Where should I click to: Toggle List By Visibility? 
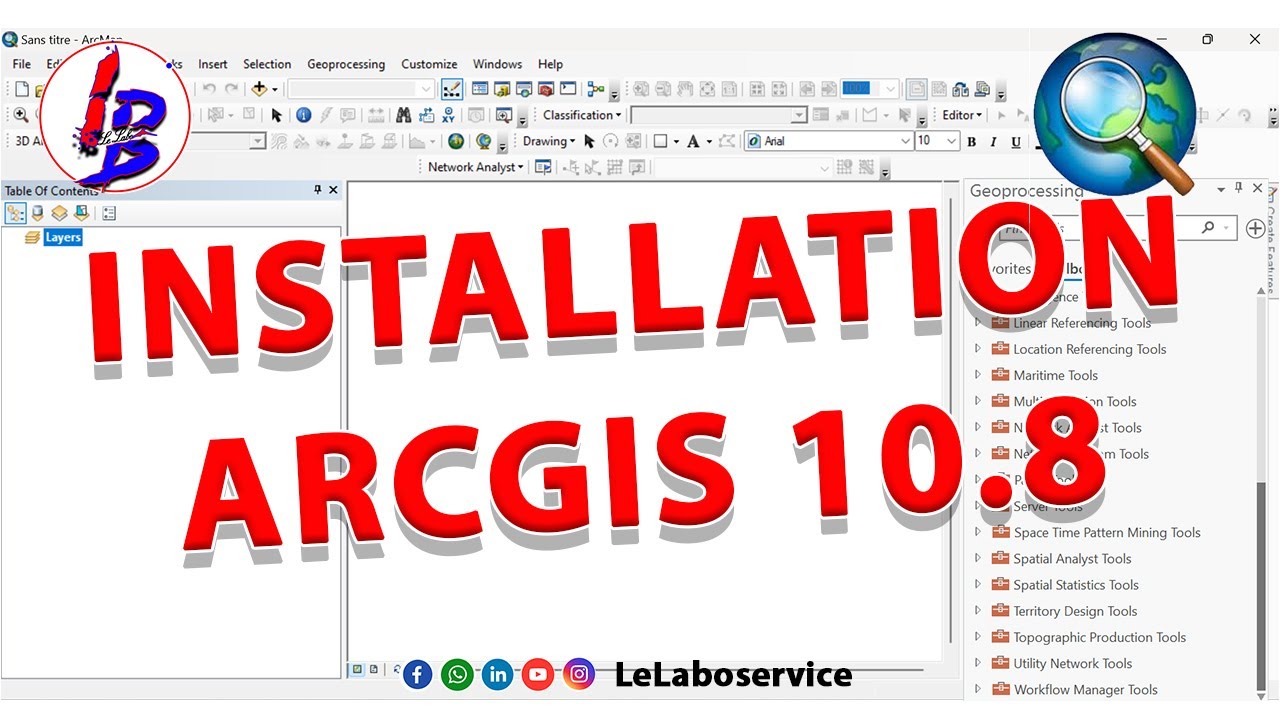click(60, 213)
